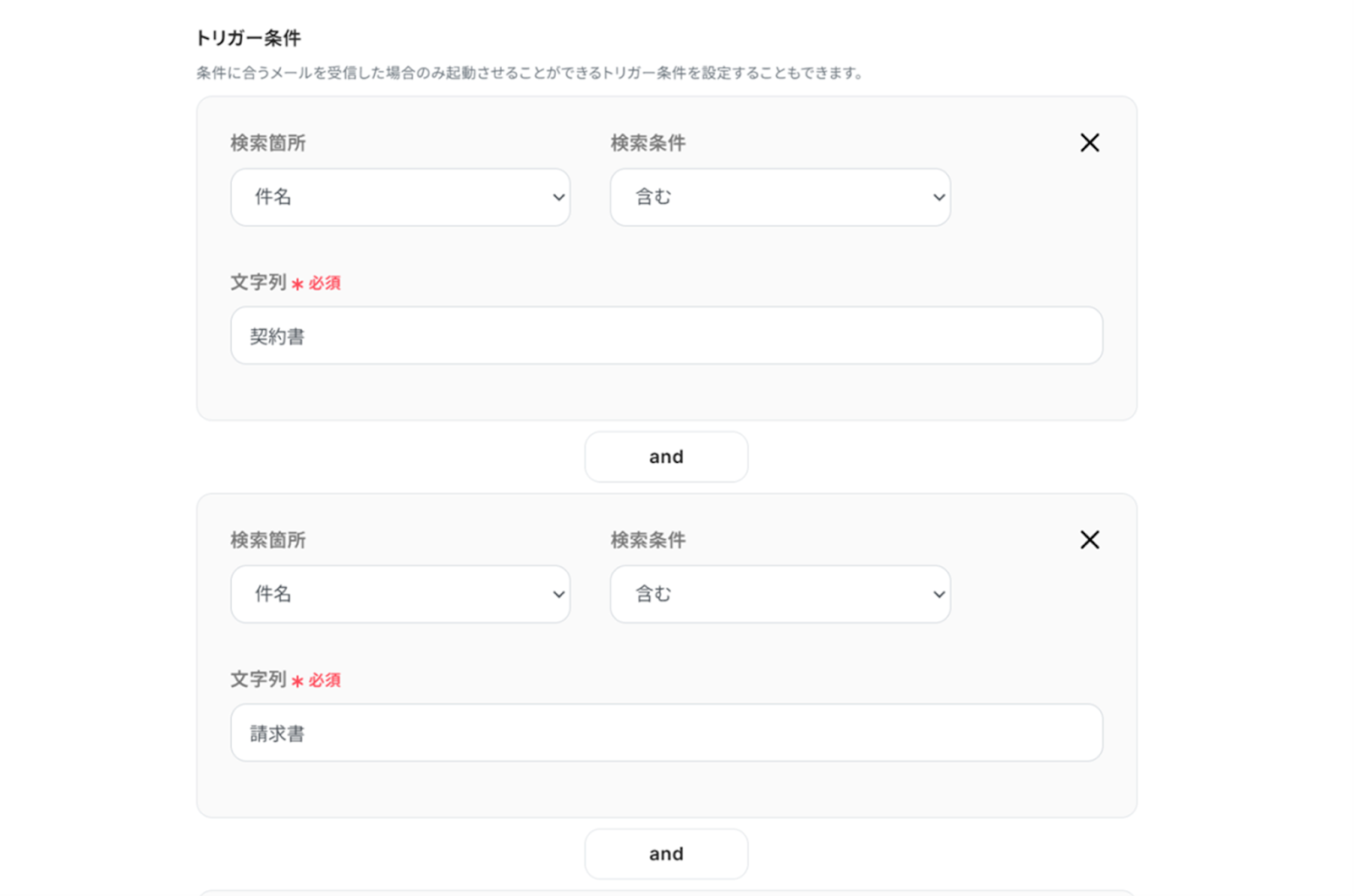This screenshot has height=896, width=1354.
Task: Click the description text starting with 条件に合うメール
Action: tap(530, 73)
